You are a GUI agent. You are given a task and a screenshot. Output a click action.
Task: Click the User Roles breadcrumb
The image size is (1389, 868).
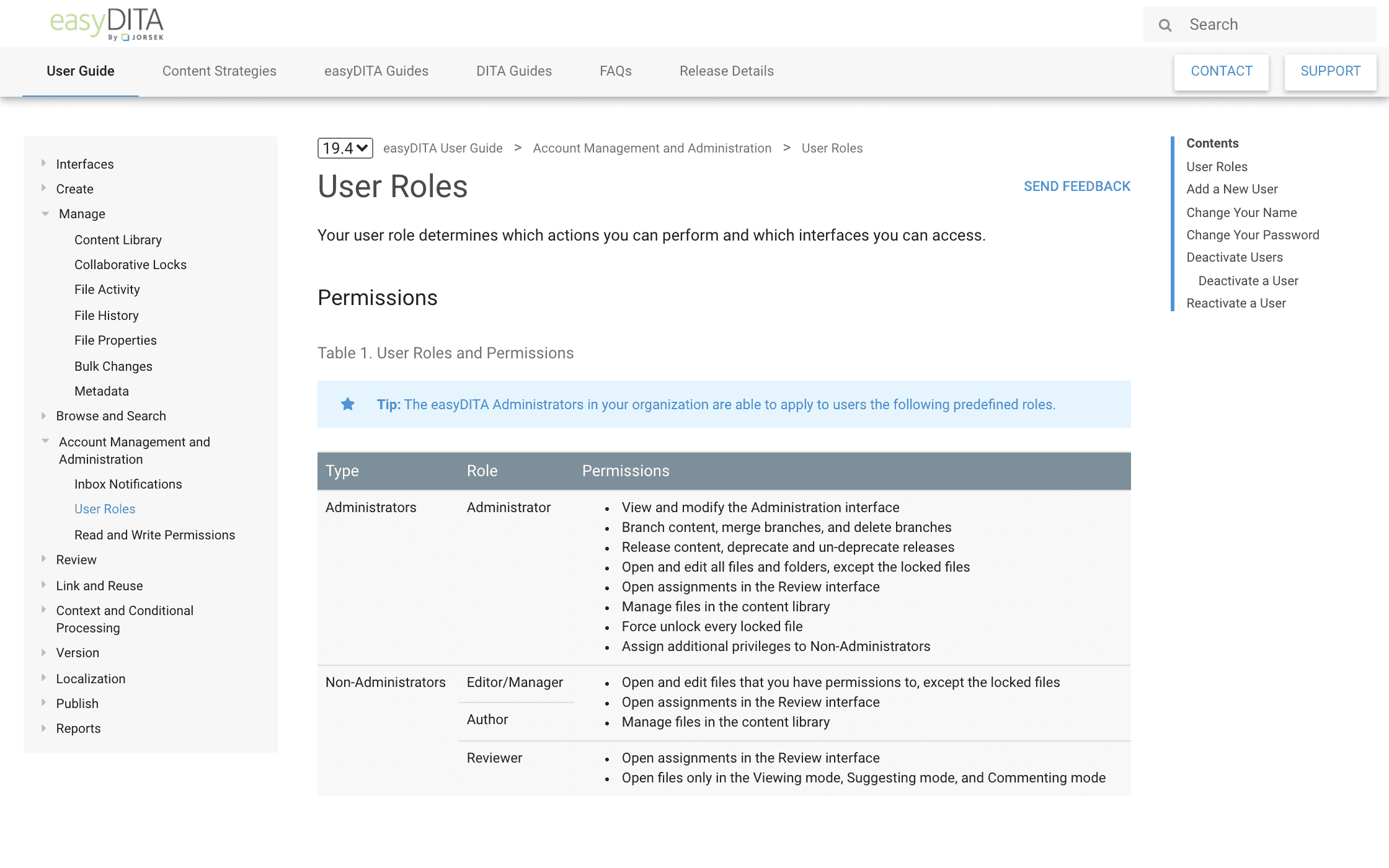coord(832,148)
